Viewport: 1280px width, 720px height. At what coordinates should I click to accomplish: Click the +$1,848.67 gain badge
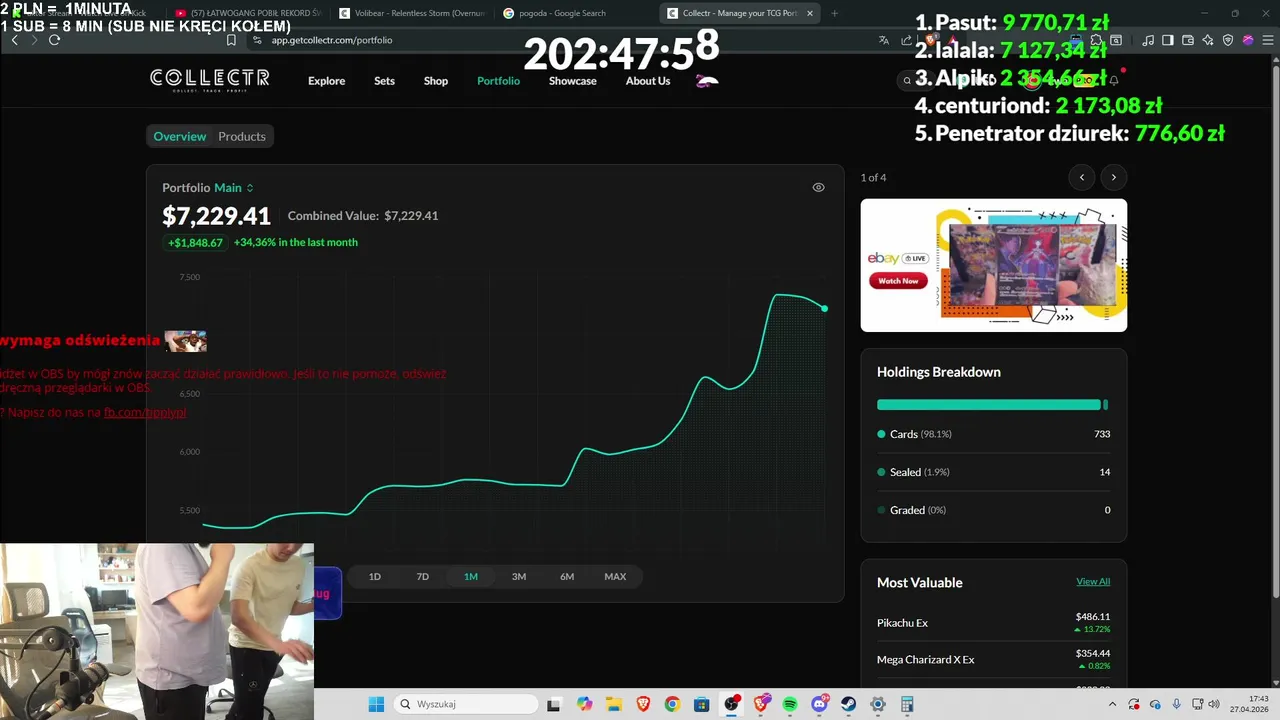click(x=195, y=243)
